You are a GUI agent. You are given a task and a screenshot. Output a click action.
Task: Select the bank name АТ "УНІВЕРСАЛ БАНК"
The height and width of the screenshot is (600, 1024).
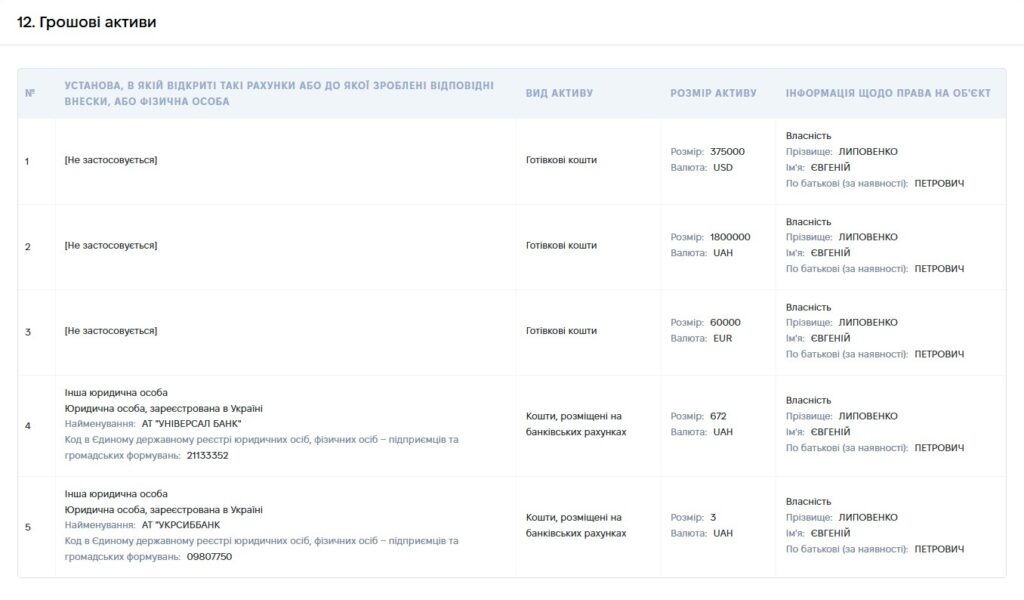(x=191, y=424)
